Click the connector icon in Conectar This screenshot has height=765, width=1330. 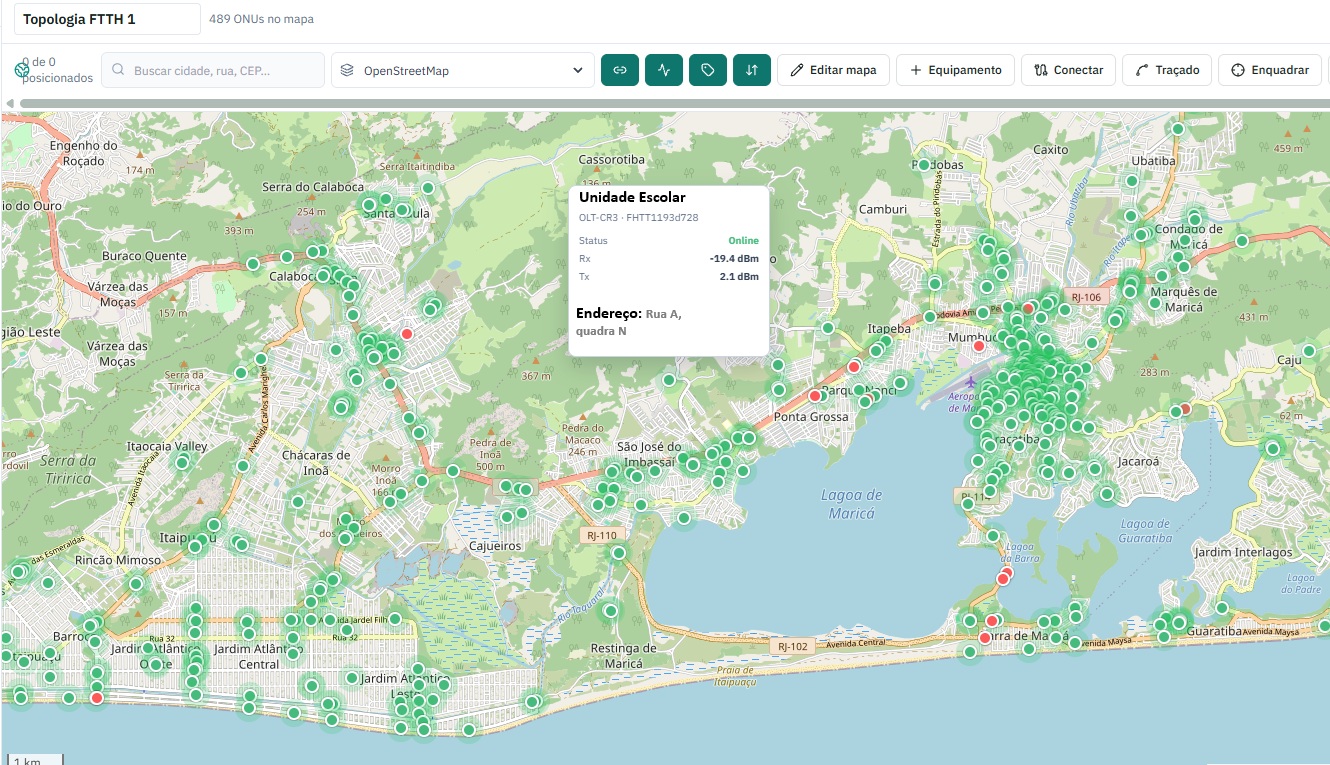pos(1041,70)
